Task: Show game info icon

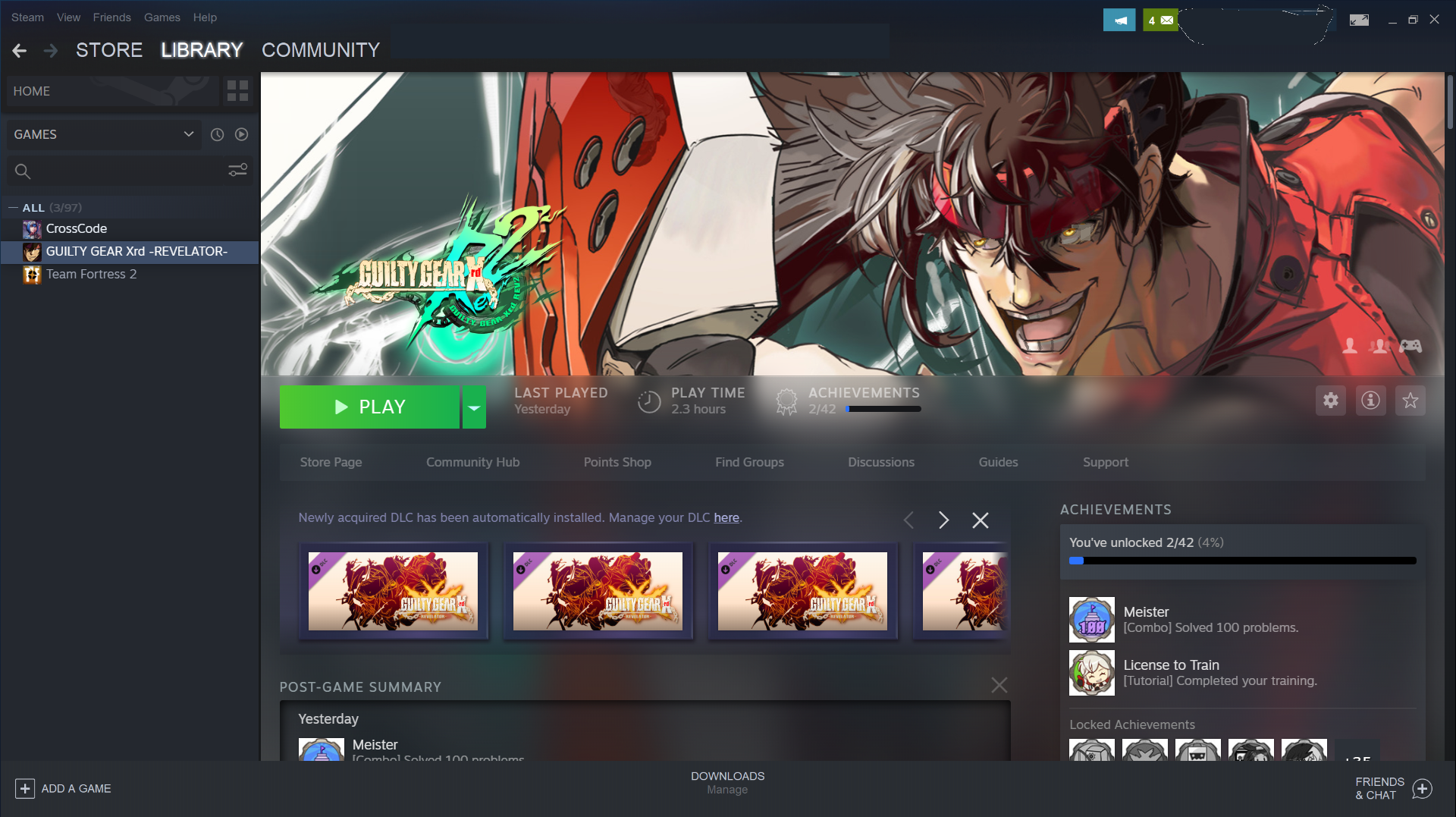Action: pyautogui.click(x=1370, y=401)
